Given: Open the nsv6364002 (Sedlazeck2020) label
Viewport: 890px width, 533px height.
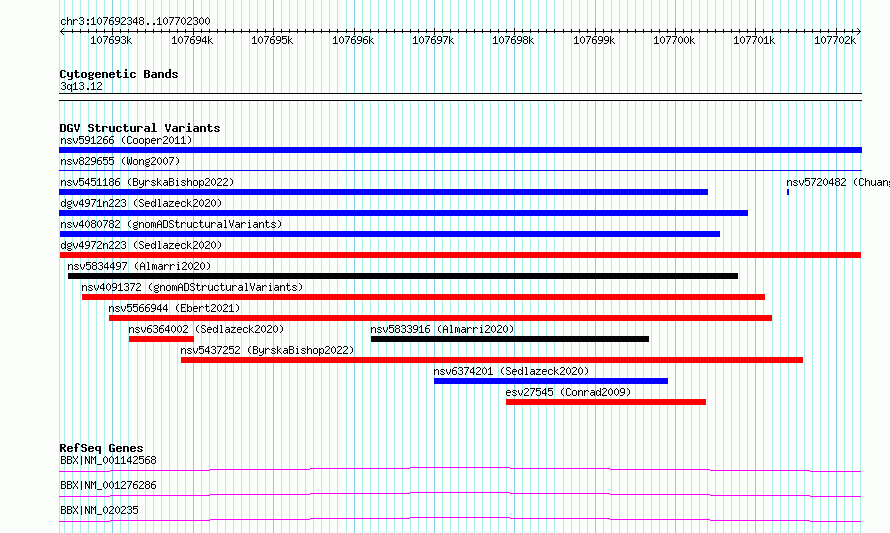Looking at the screenshot, I should [206, 329].
